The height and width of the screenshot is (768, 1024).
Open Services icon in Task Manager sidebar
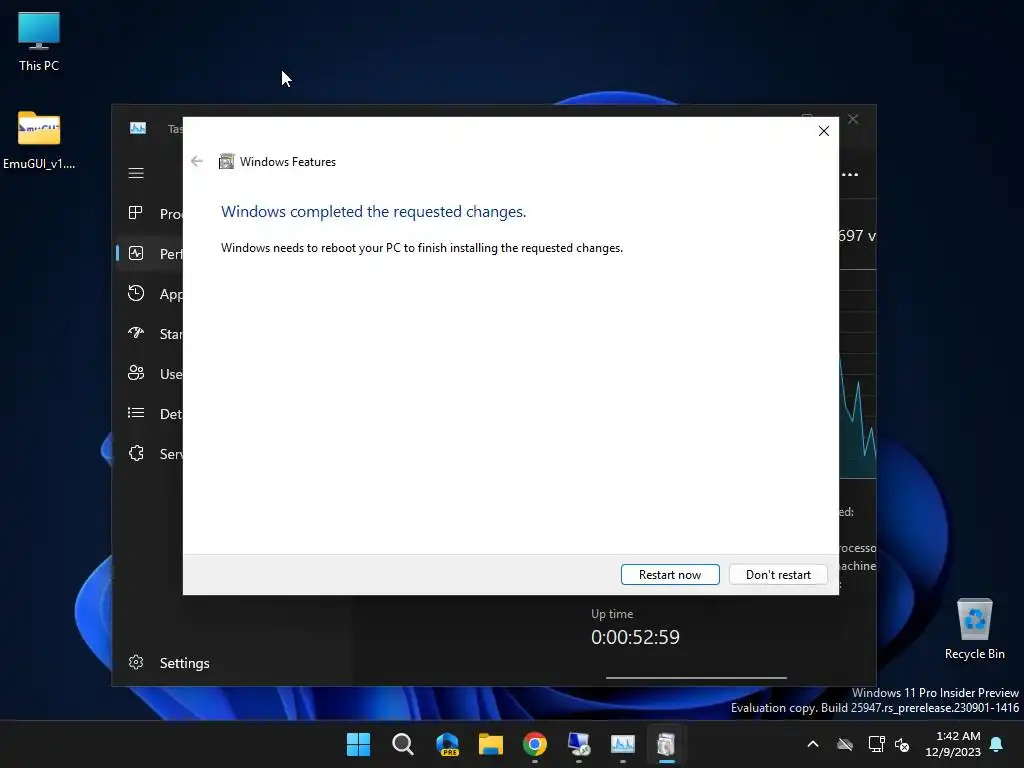tap(136, 453)
